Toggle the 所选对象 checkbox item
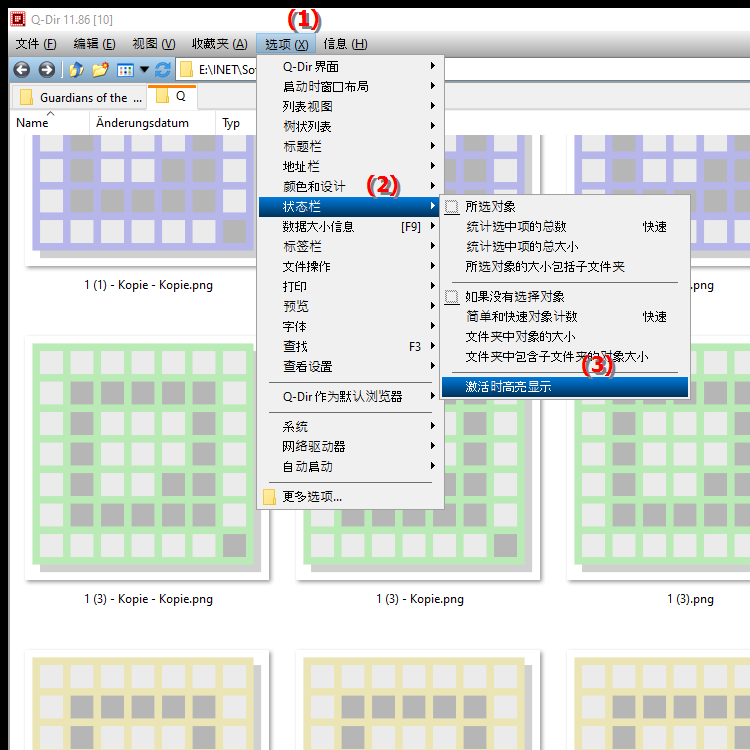The image size is (750, 750). point(565,207)
